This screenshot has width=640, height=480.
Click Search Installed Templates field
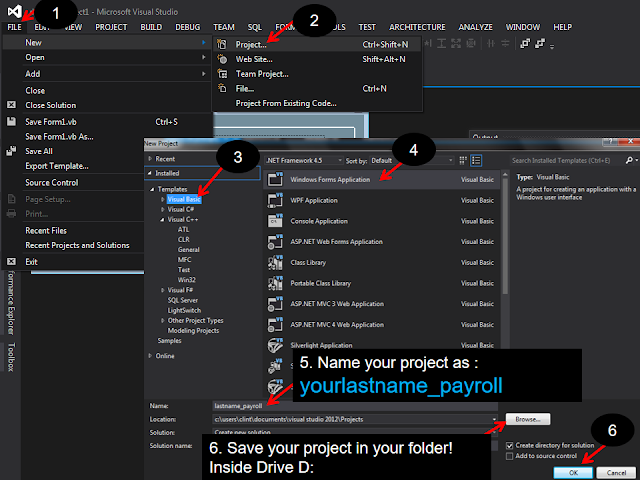(567, 160)
